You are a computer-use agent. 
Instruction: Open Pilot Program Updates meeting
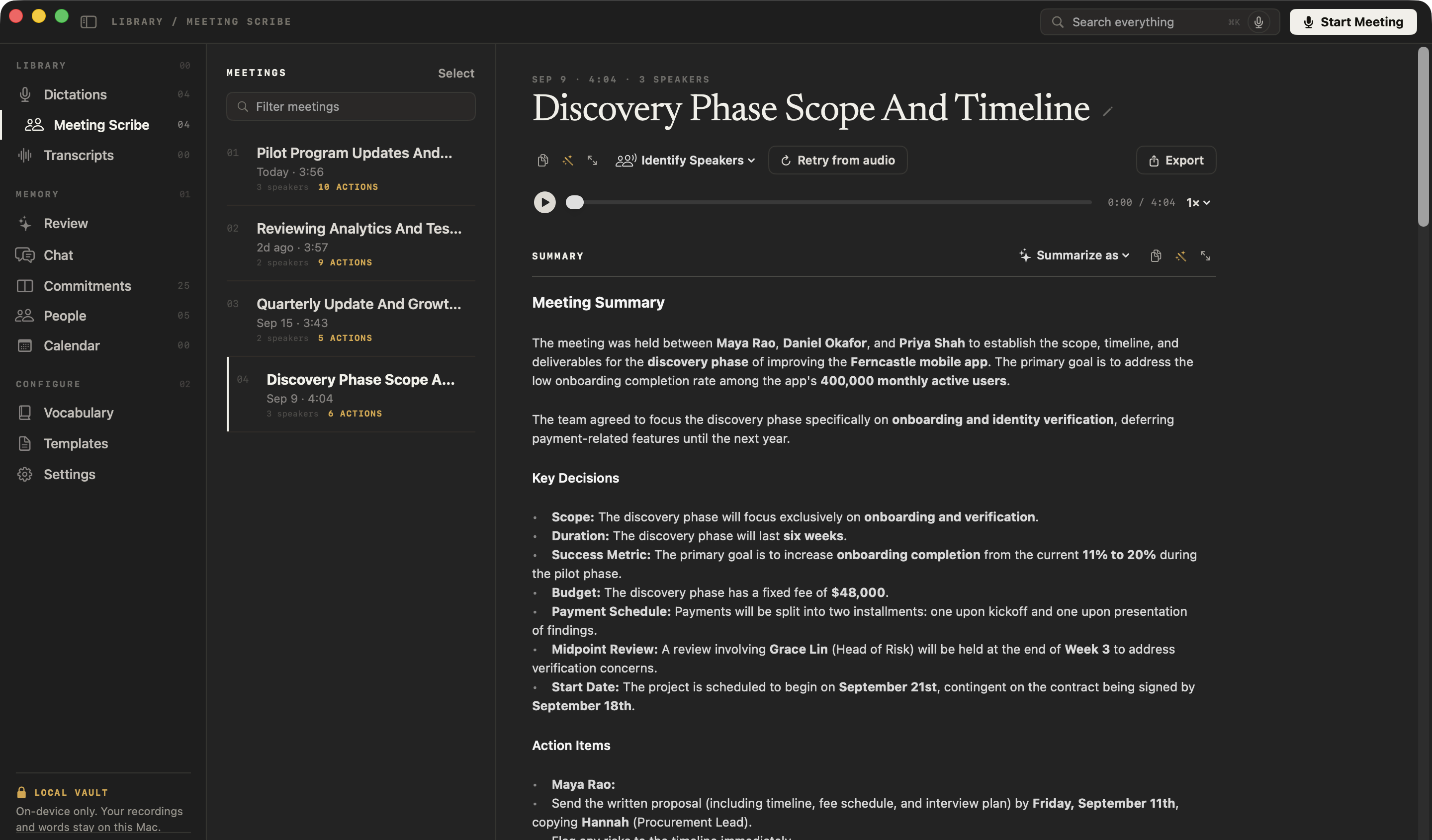(x=351, y=168)
